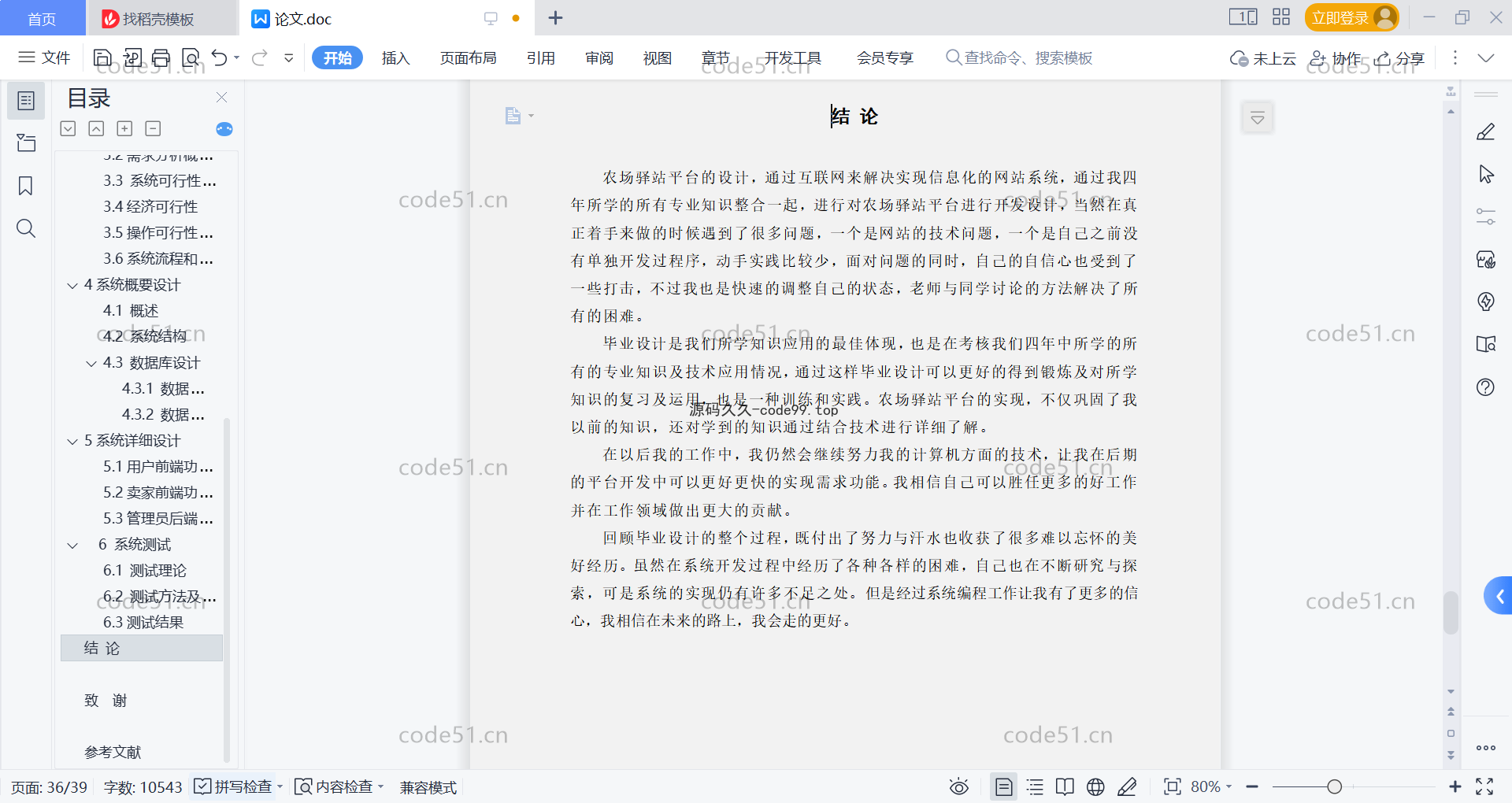Open properties settings in right sidebar
The width and height of the screenshot is (1512, 803).
click(x=1486, y=216)
